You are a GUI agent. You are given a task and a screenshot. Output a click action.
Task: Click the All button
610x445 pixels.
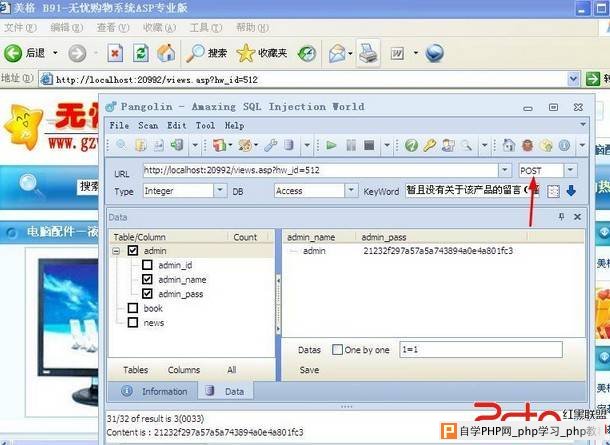pyautogui.click(x=232, y=370)
